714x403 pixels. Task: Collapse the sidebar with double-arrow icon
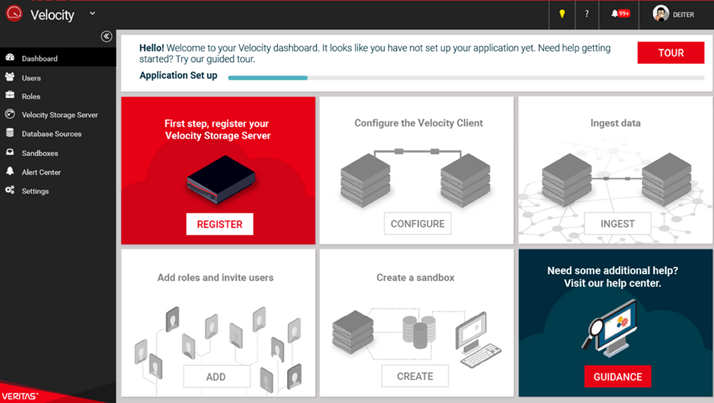point(107,36)
